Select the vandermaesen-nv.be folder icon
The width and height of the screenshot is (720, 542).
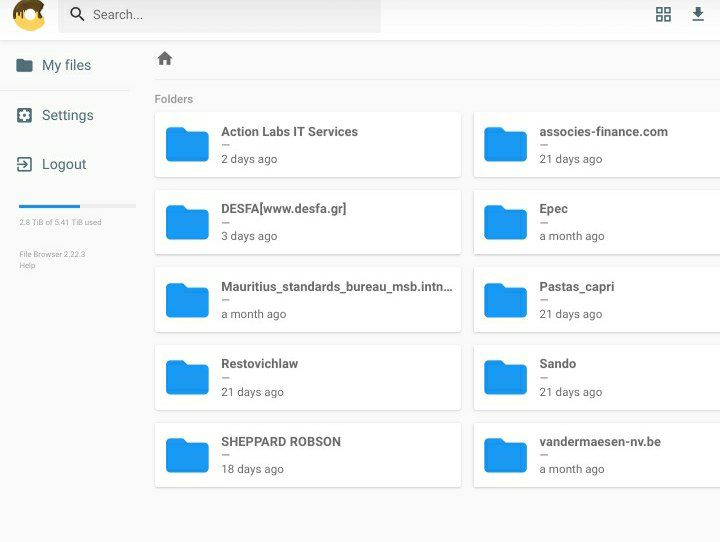506,455
